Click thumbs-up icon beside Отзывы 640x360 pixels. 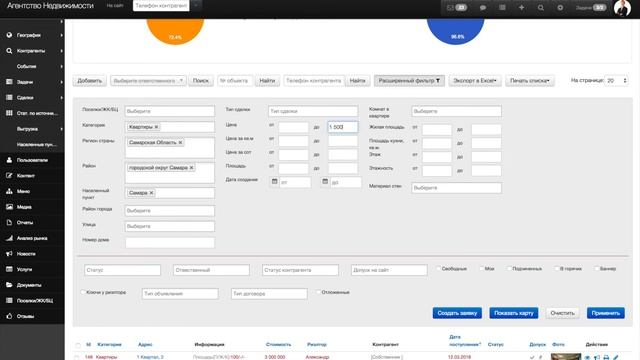[x=9, y=316]
